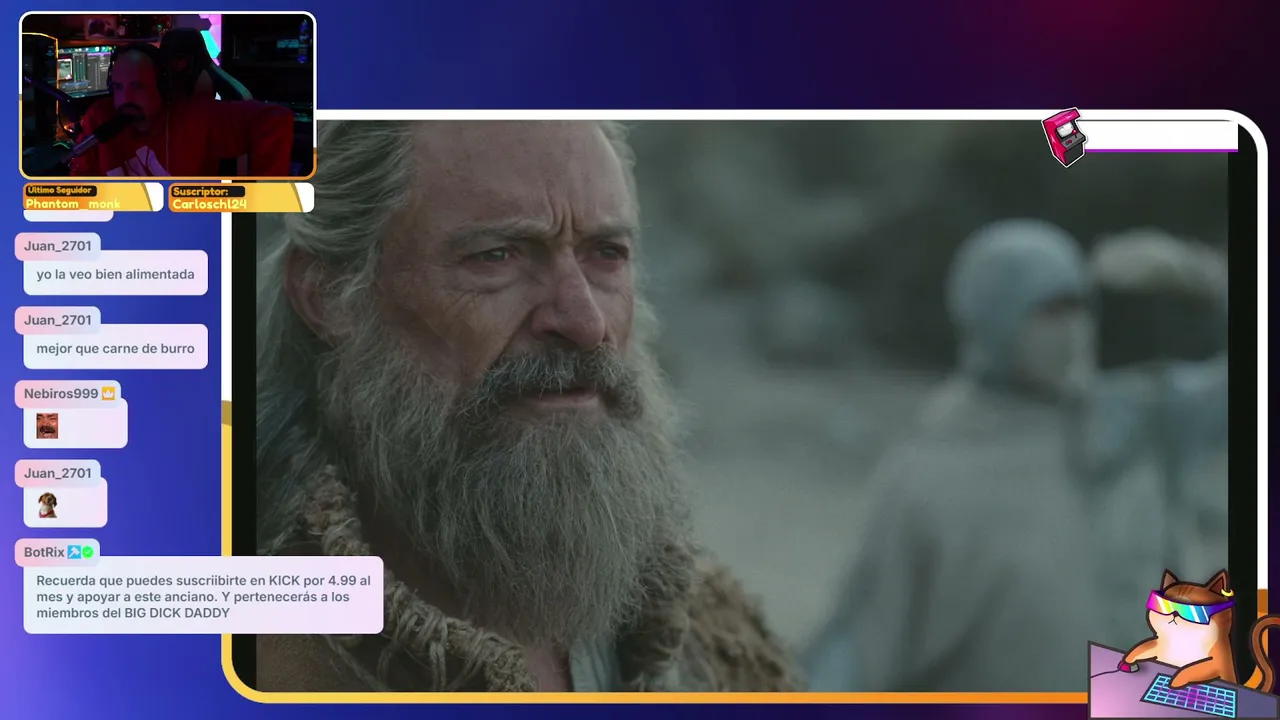Click the main video of the bearded man
This screenshot has width=1280, height=720.
[x=741, y=405]
